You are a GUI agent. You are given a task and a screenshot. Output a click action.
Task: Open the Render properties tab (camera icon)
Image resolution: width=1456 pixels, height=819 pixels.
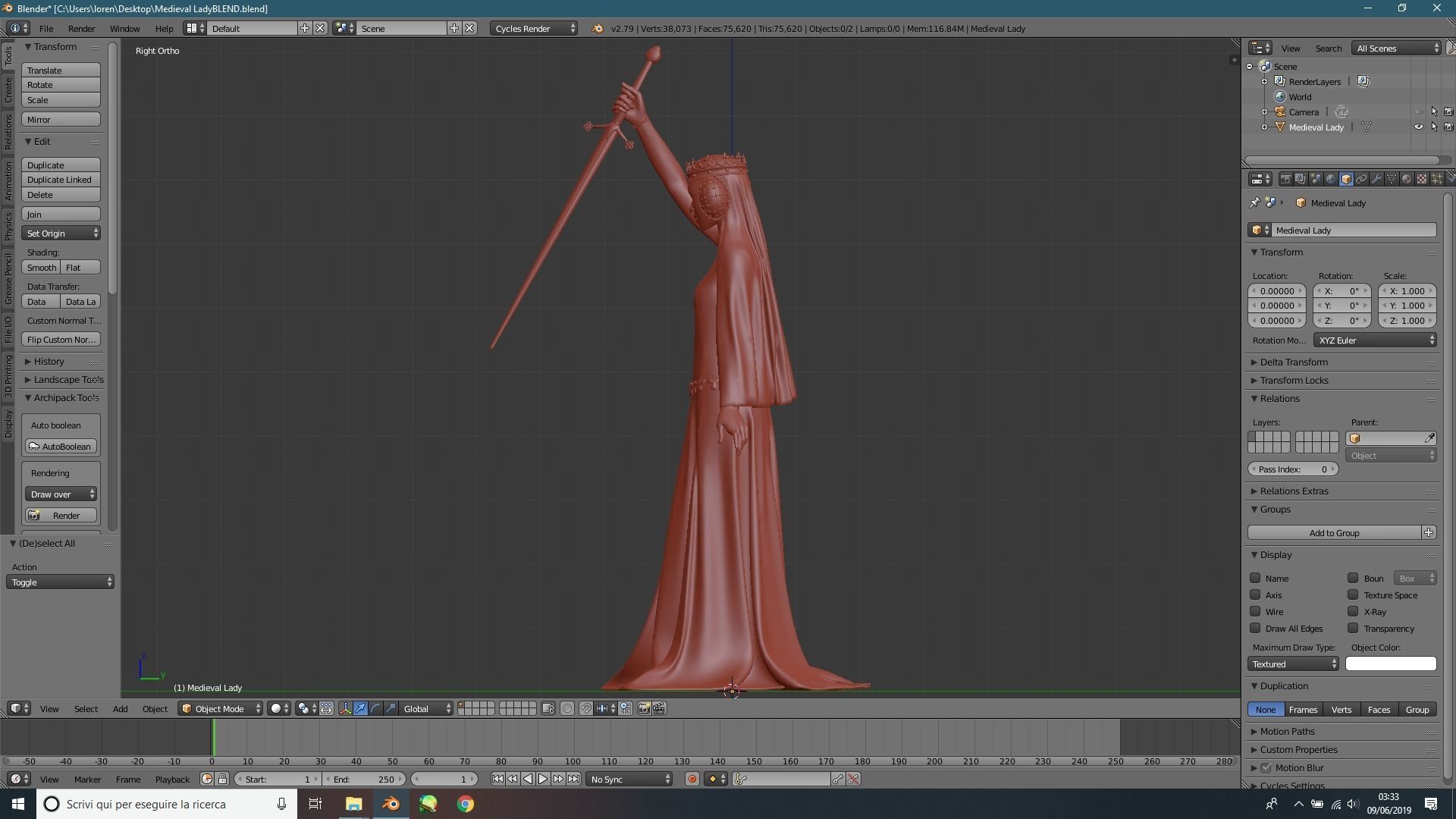pyautogui.click(x=1285, y=179)
